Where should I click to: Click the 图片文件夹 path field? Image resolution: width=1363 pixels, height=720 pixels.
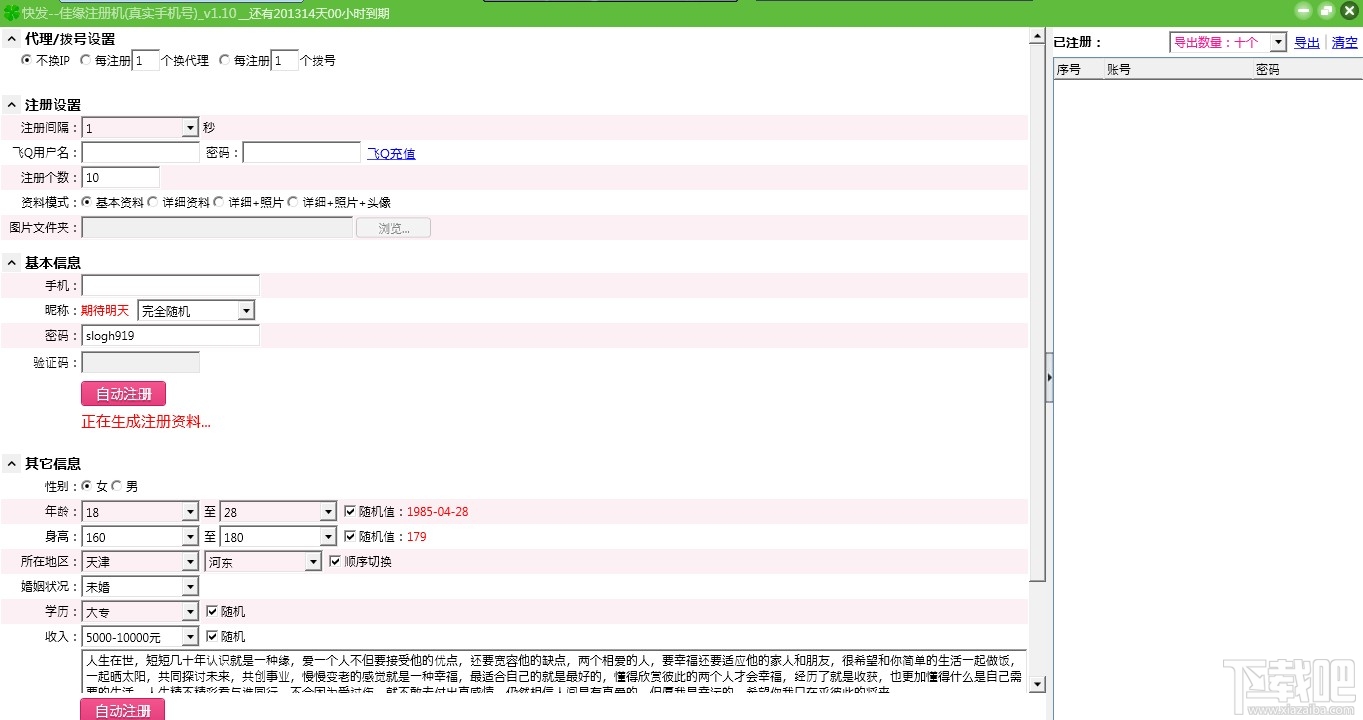point(217,228)
